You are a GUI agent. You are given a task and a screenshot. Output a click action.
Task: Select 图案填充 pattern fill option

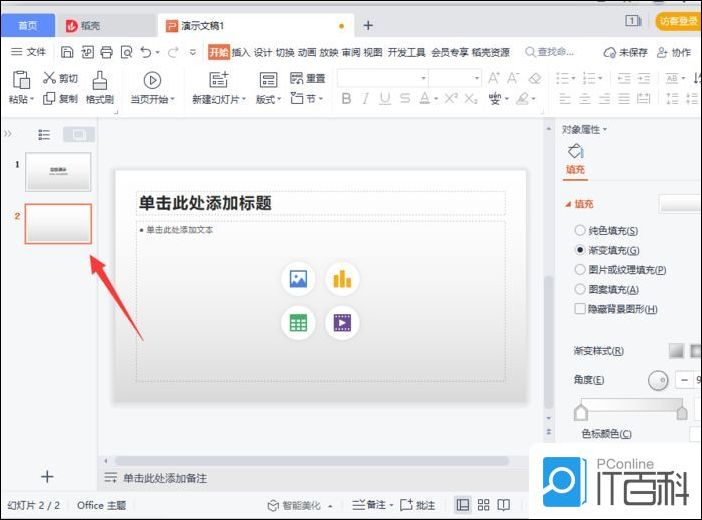580,289
